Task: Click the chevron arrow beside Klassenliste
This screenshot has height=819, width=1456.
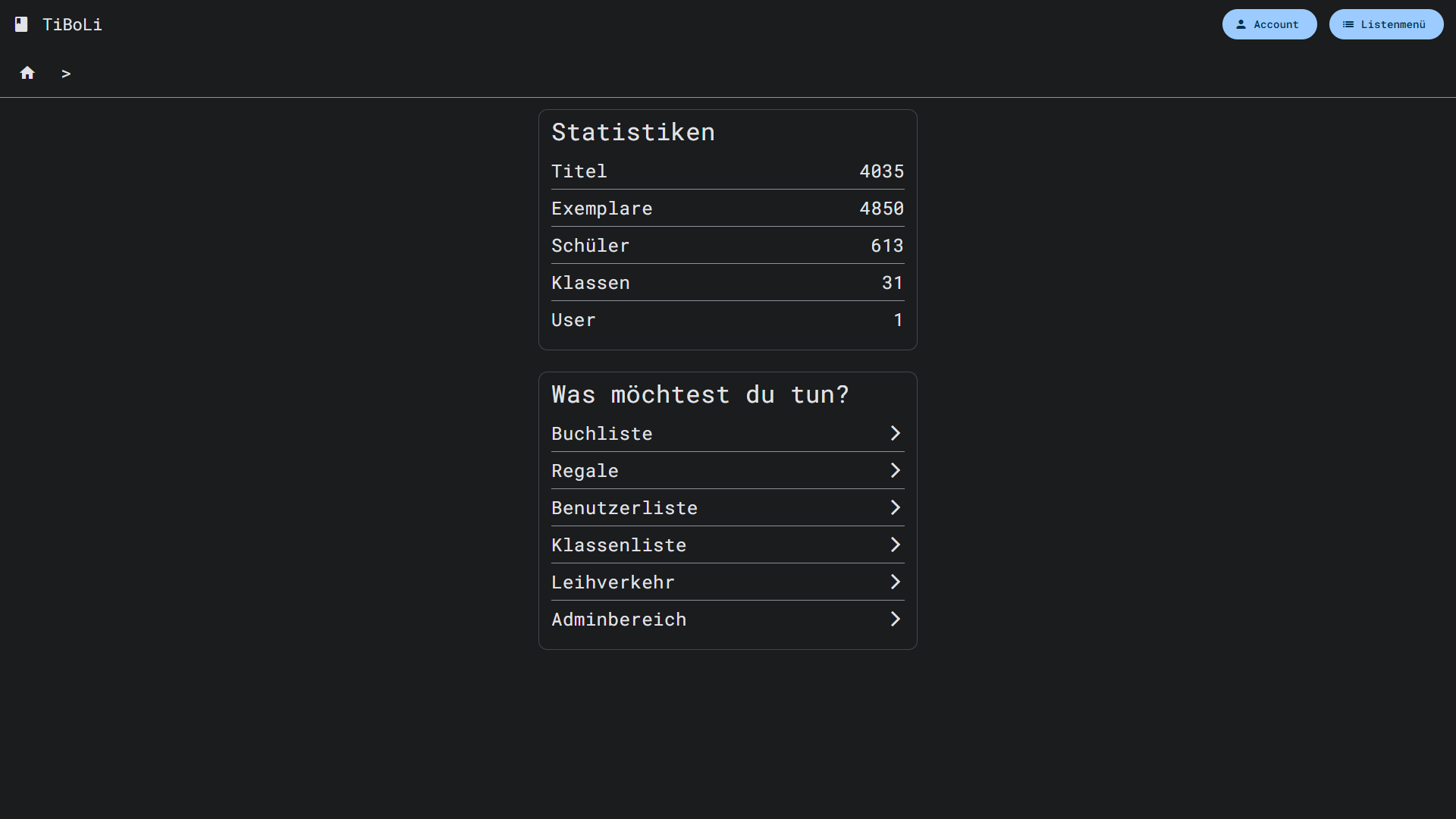Action: (895, 544)
